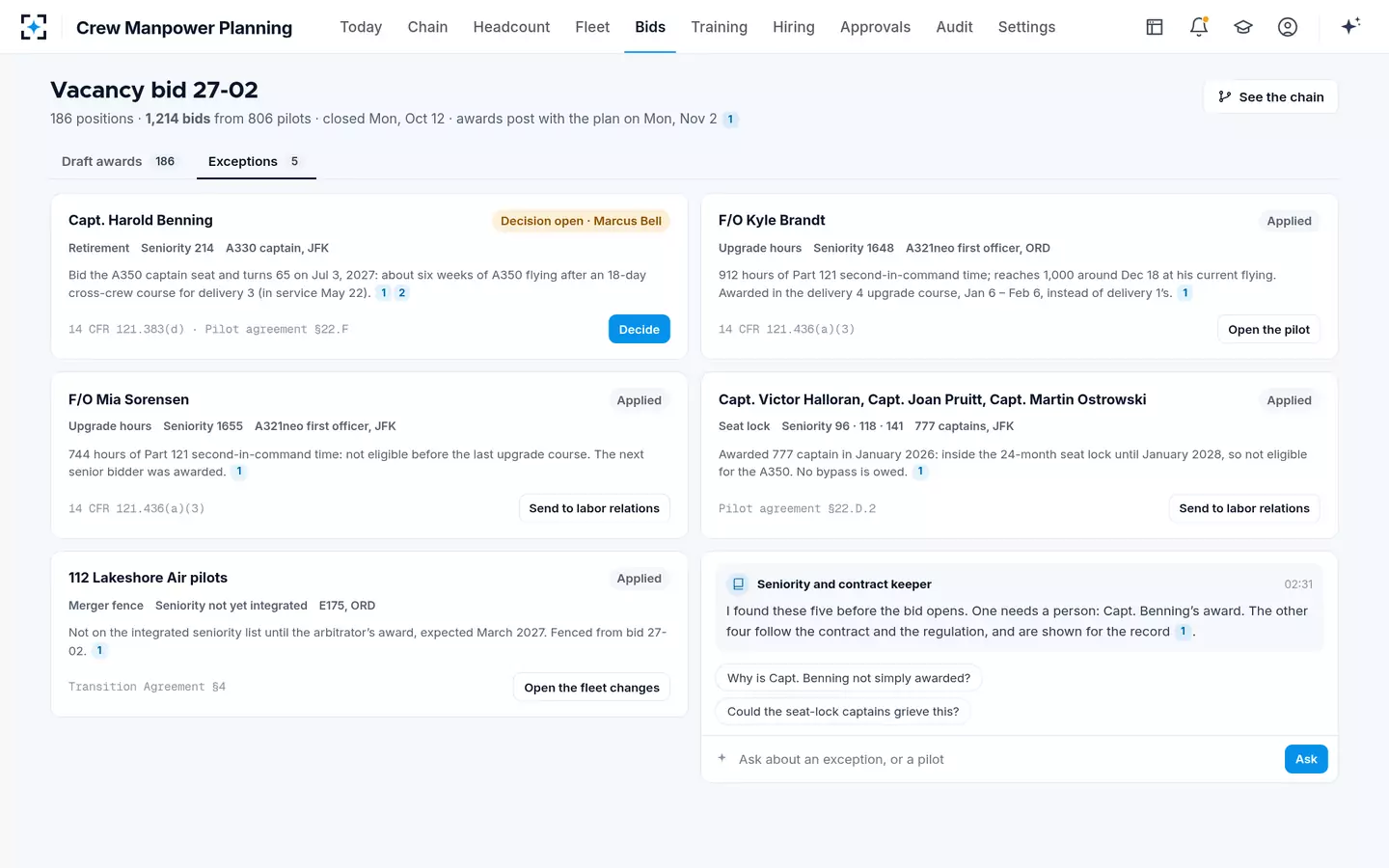Open the user account icon
This screenshot has width=1389, height=868.
1288,27
